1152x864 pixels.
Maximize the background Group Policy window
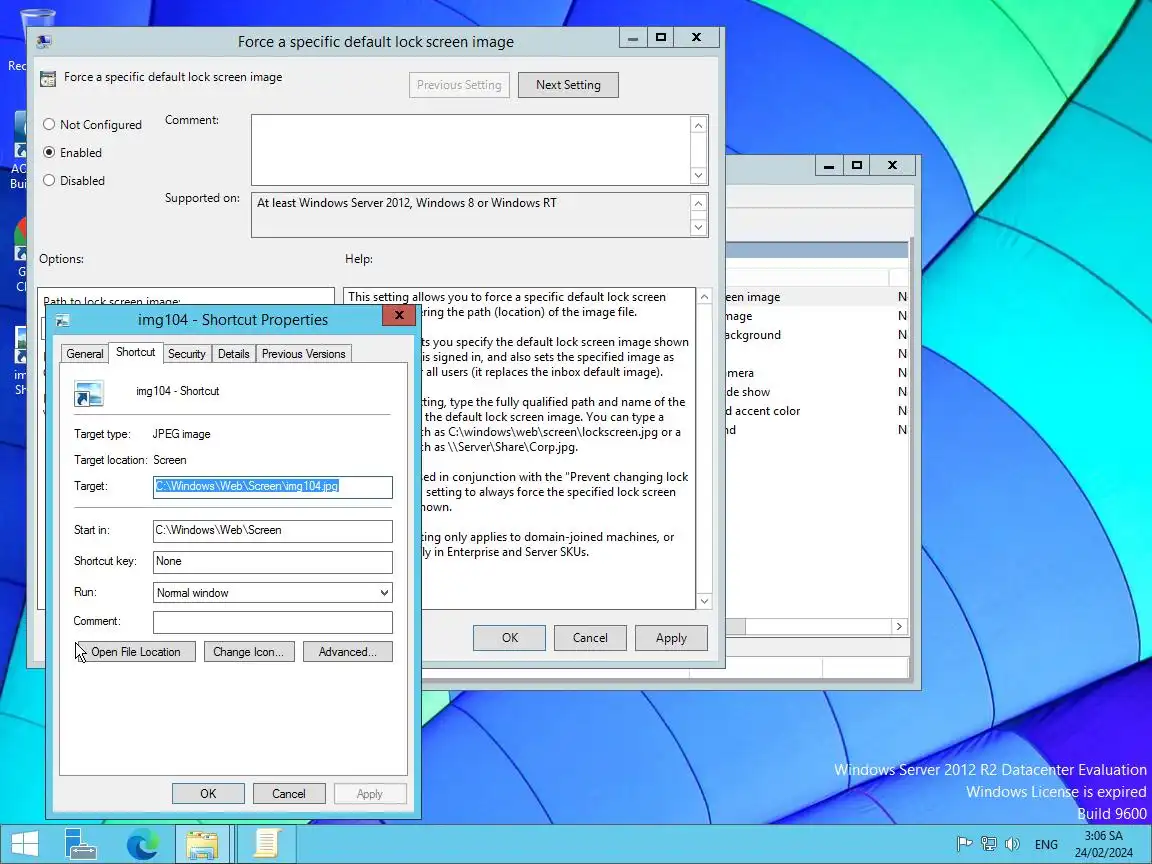pos(857,165)
